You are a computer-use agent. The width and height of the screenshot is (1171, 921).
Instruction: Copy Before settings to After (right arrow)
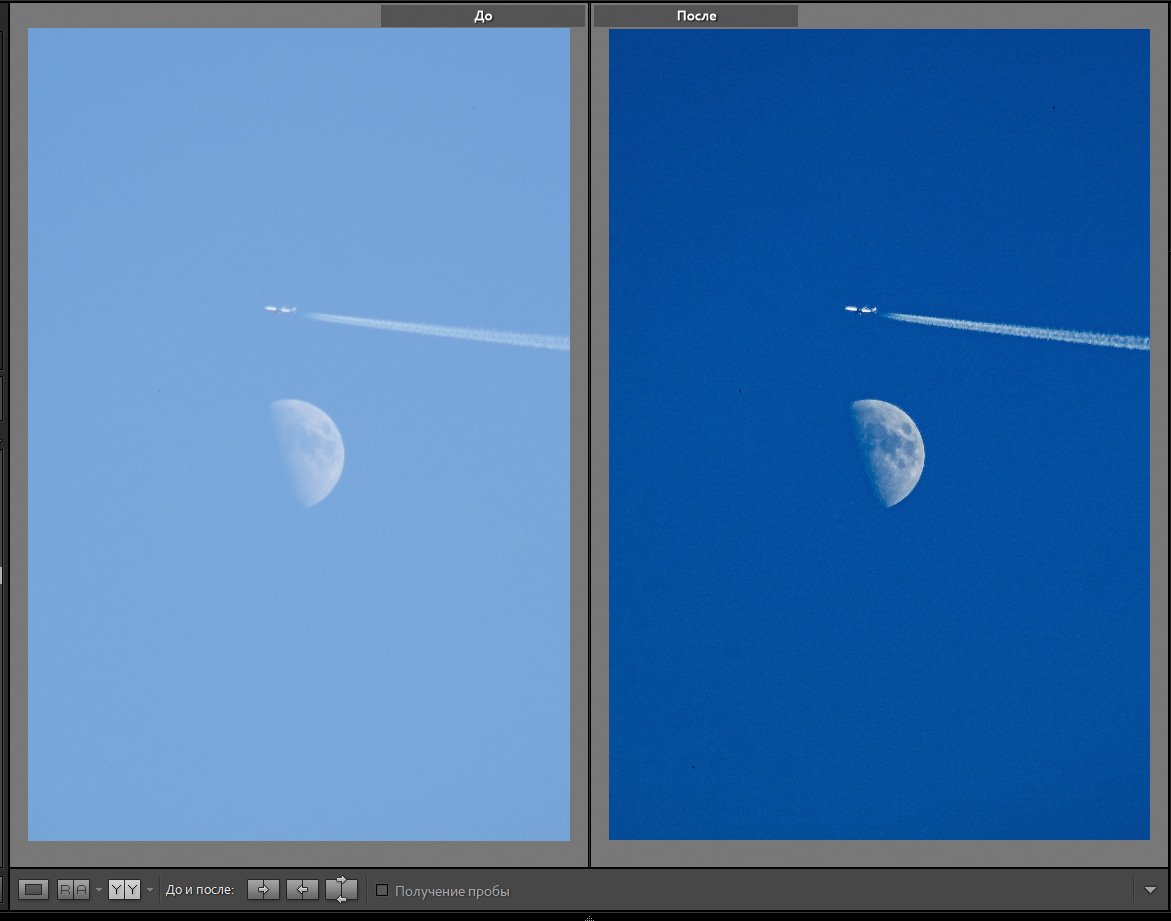click(263, 889)
